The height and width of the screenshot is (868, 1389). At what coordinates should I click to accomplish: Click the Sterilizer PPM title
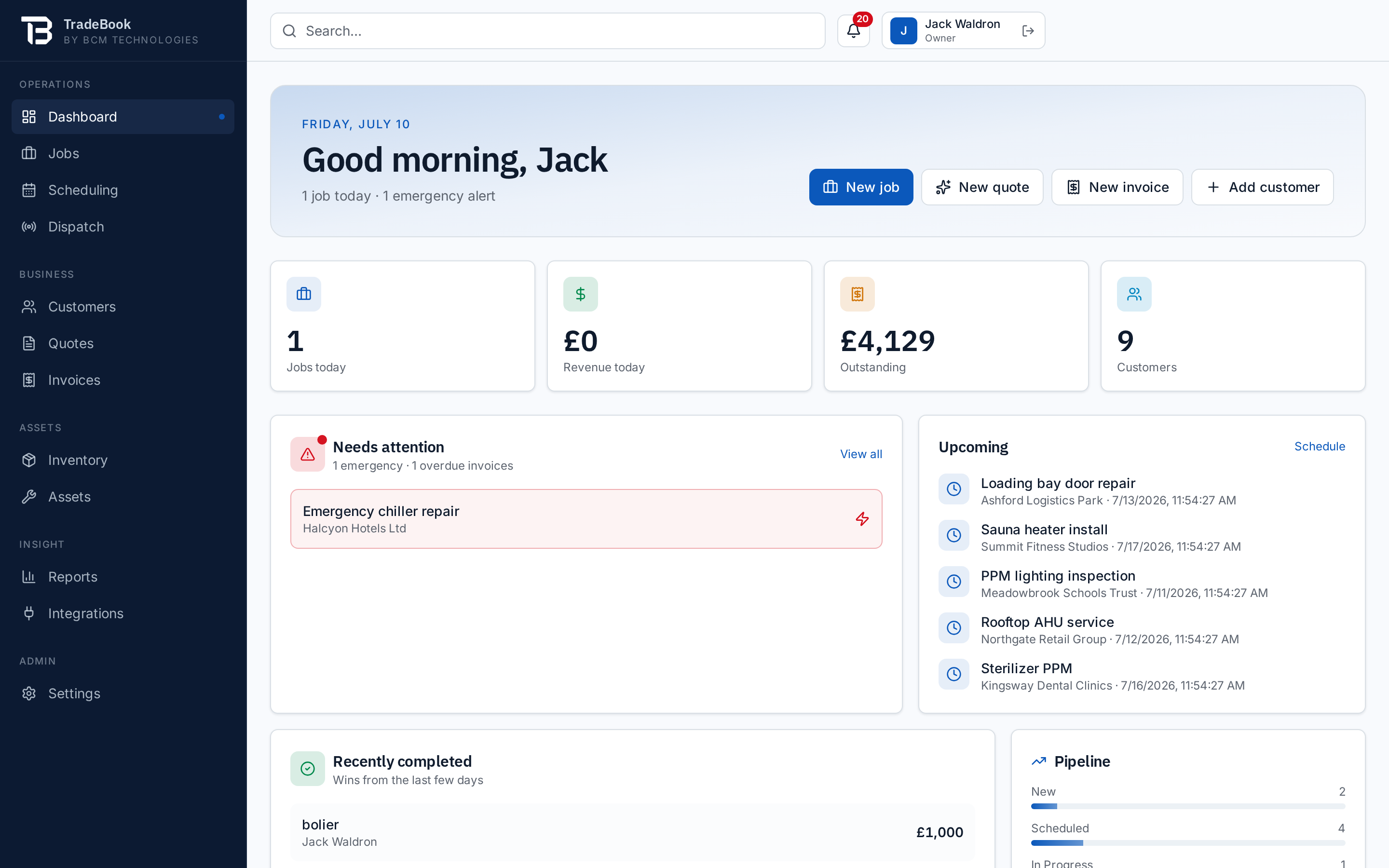click(x=1026, y=668)
